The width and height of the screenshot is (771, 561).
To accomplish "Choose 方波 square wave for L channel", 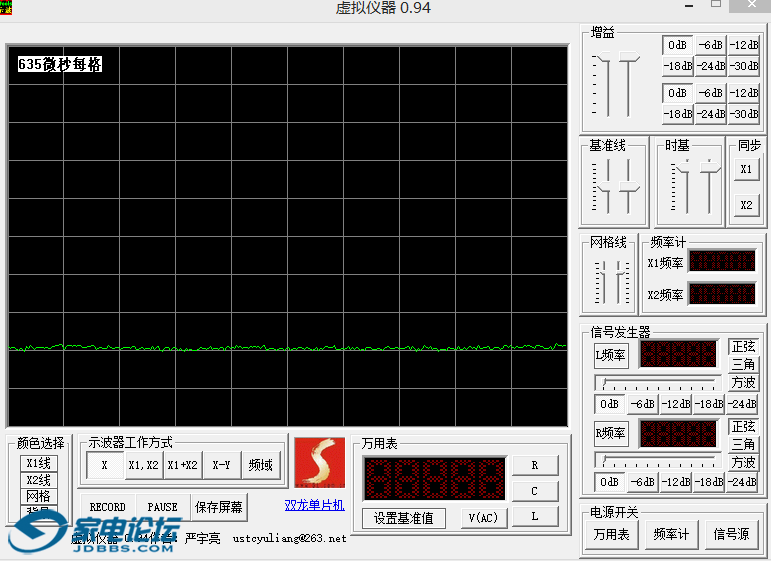I will [x=743, y=383].
